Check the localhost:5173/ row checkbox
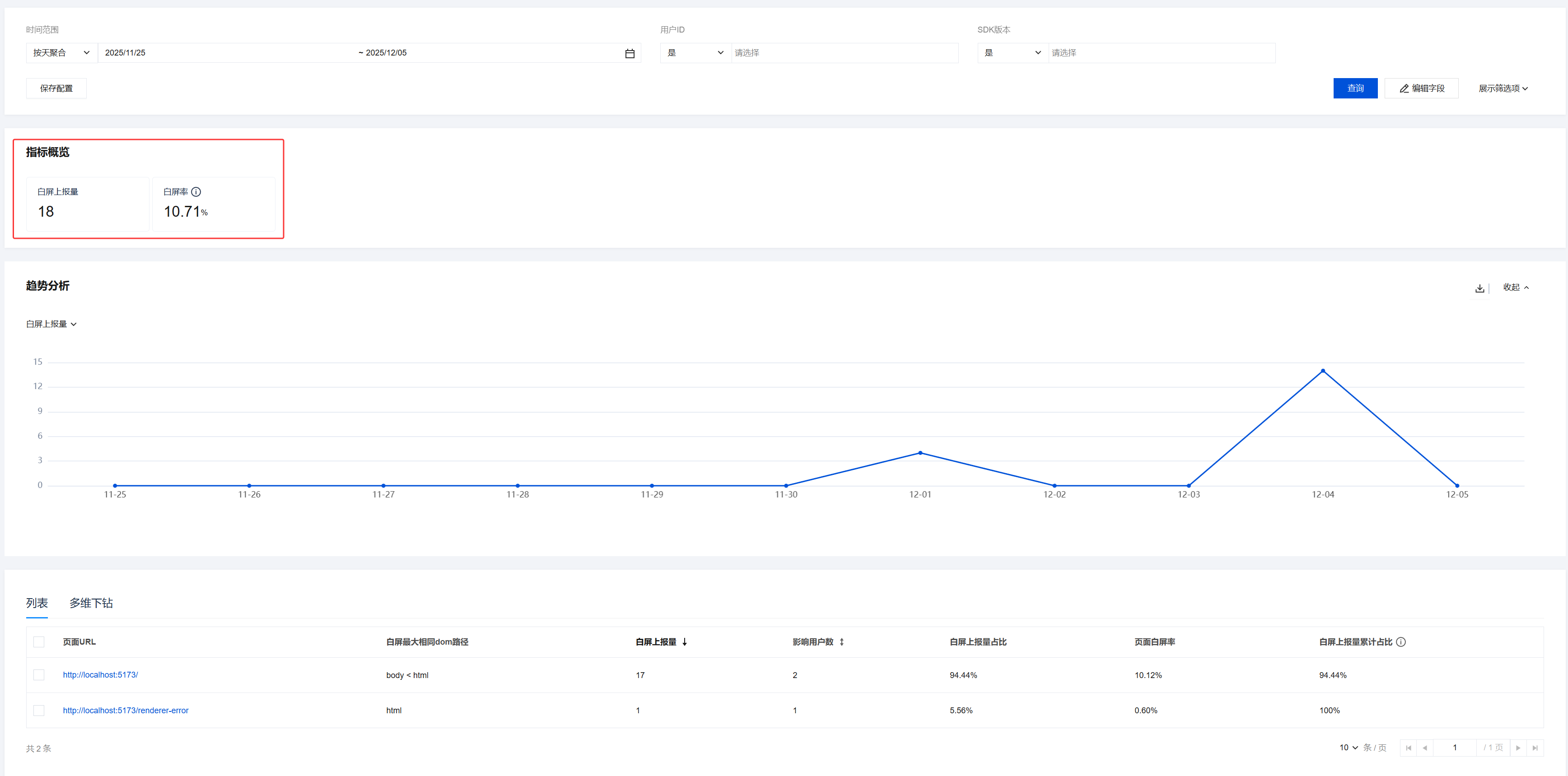This screenshot has height=776, width=1568. (39, 675)
